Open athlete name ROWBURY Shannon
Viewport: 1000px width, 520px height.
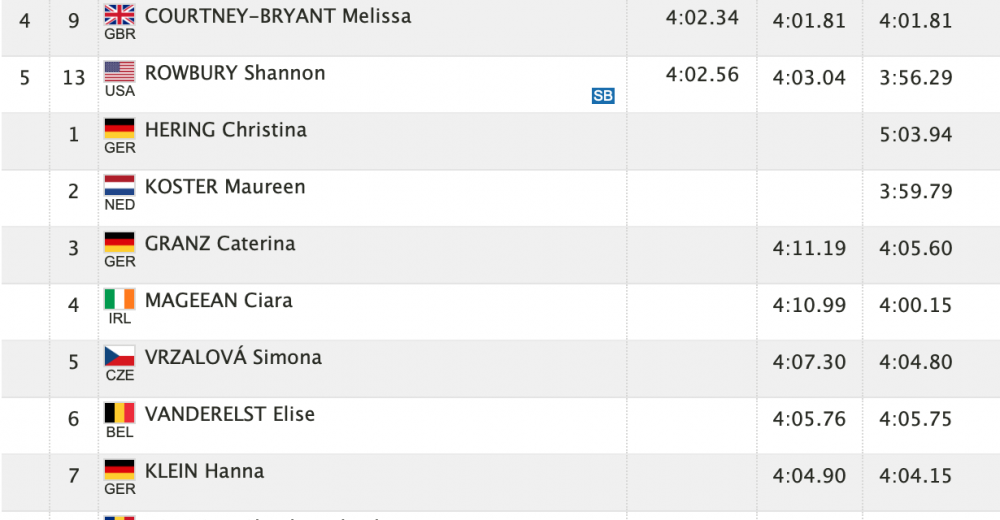coord(235,73)
